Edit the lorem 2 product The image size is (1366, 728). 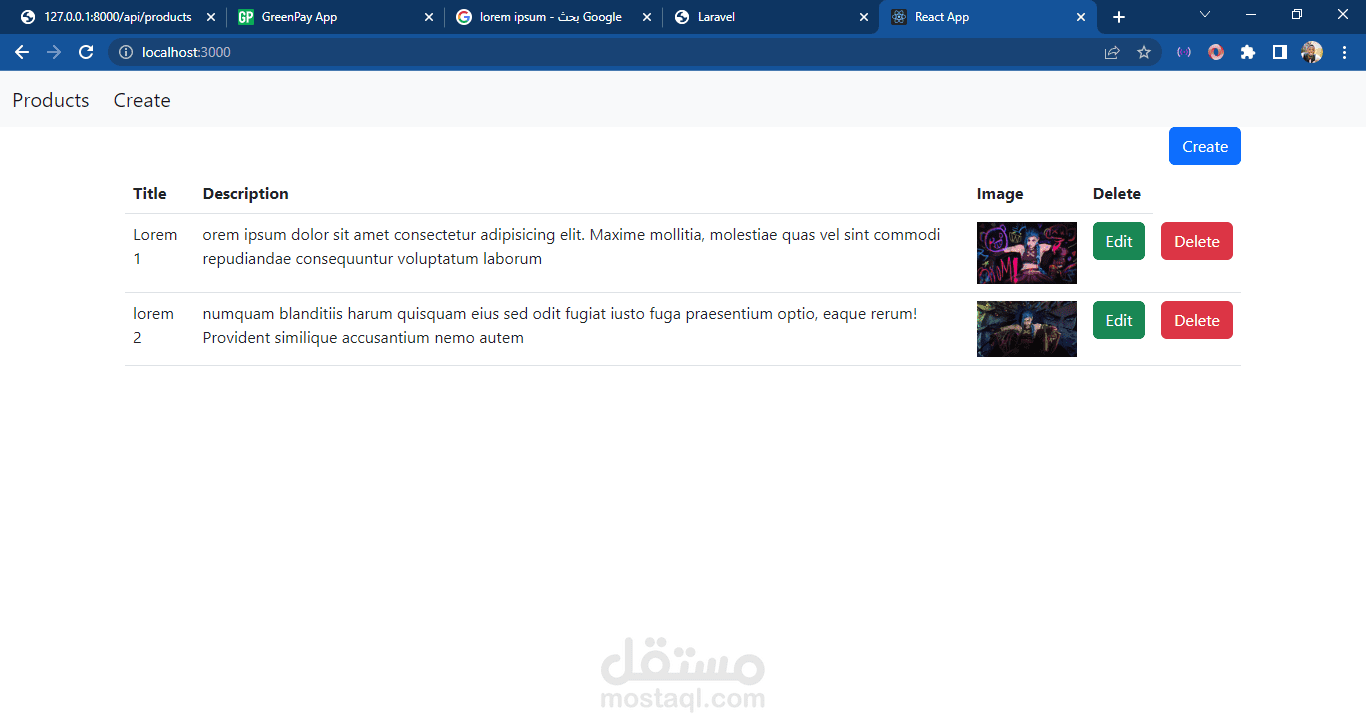pyautogui.click(x=1119, y=320)
